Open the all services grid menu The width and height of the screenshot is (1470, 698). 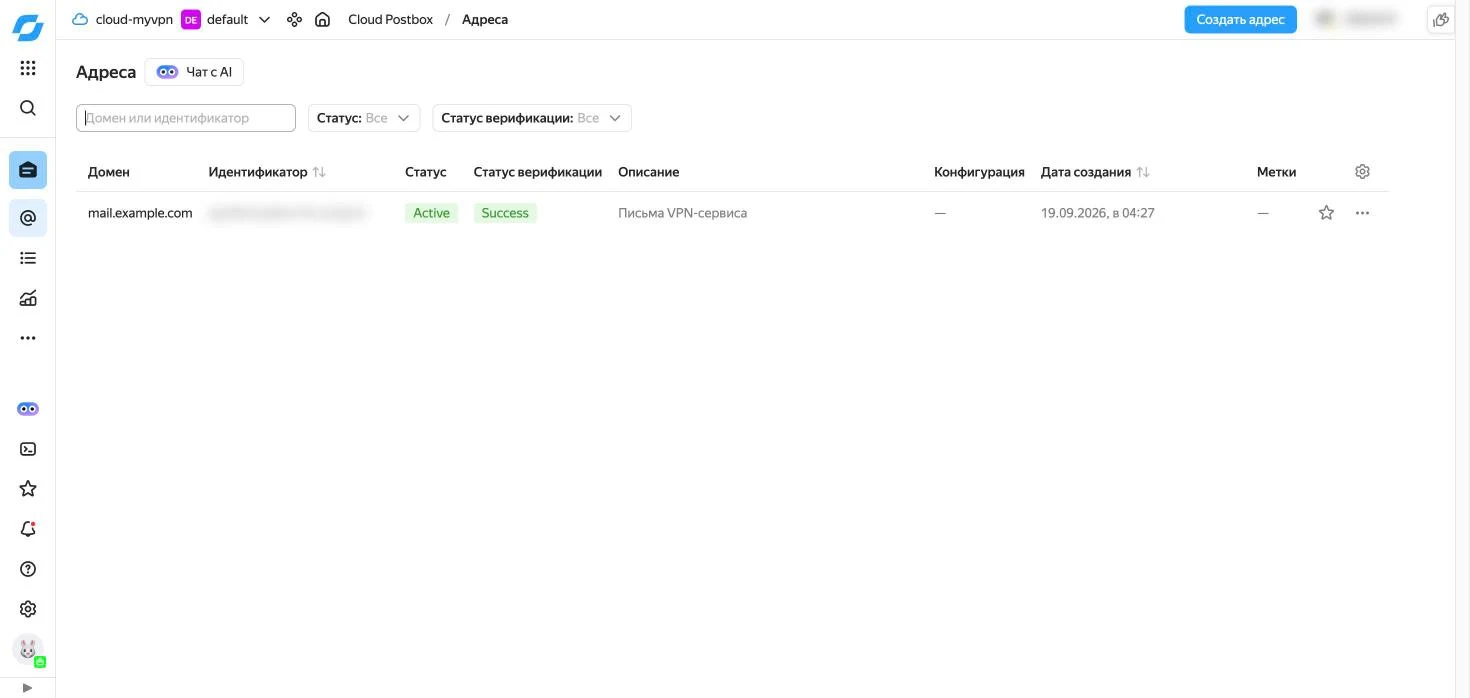[x=28, y=68]
